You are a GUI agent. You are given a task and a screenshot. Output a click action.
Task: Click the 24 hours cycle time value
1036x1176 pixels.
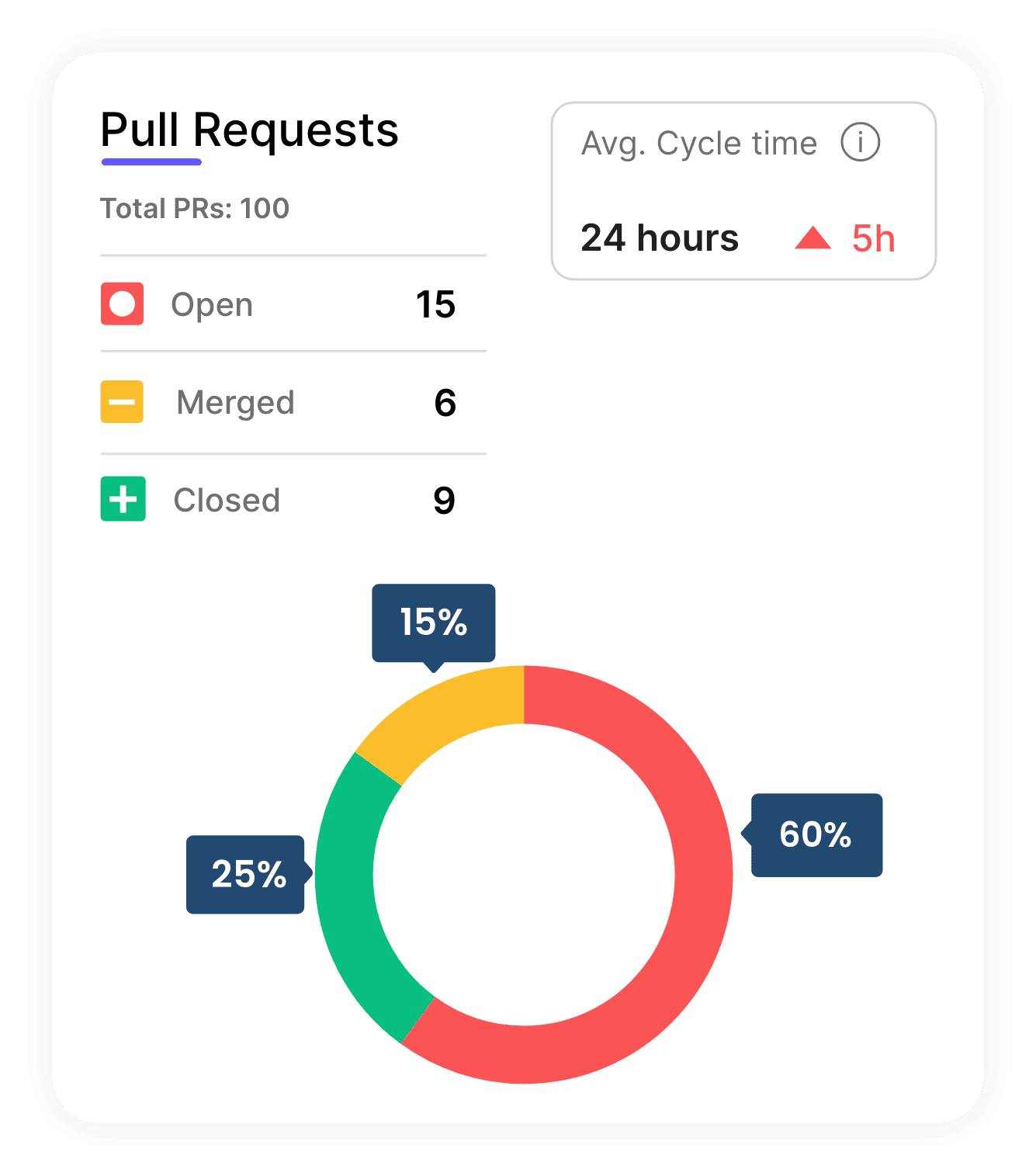660,238
